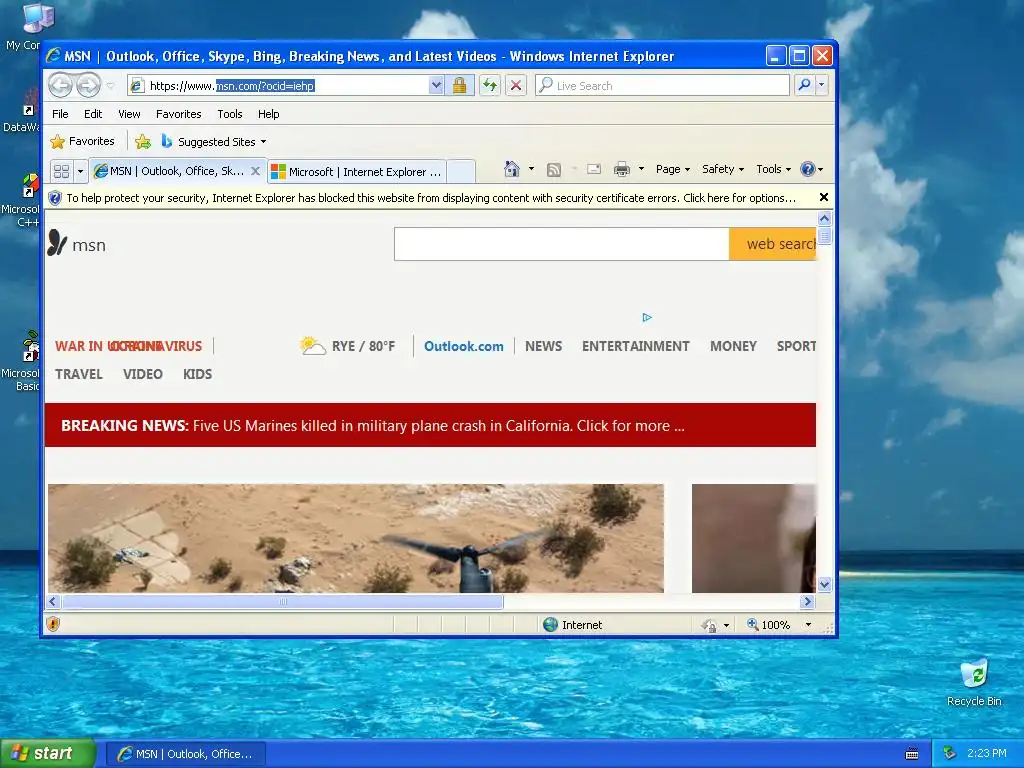Open the search provider options dropdown
This screenshot has height=768, width=1024.
coord(822,86)
